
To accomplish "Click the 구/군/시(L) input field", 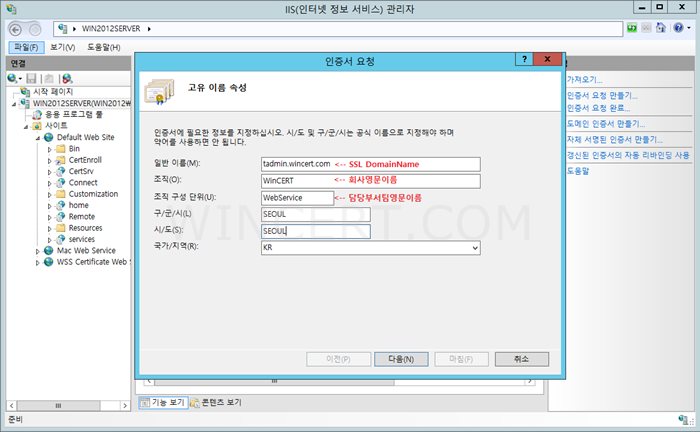I will 316,214.
